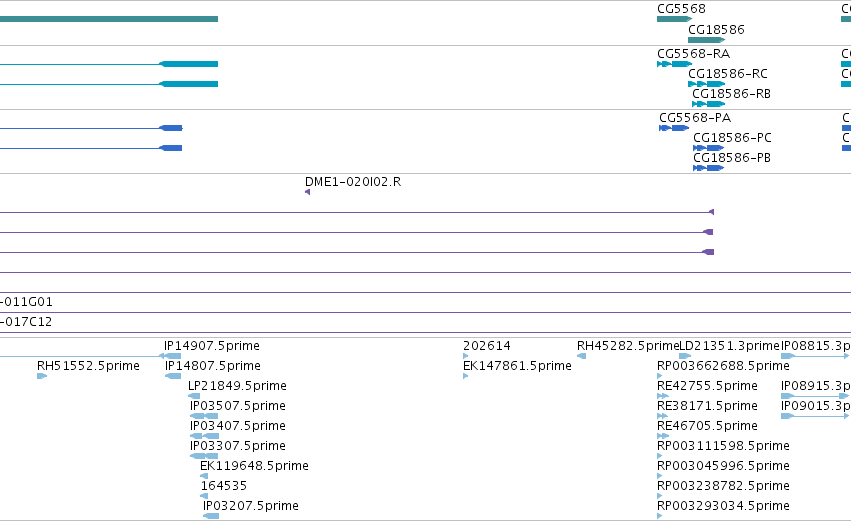Click the CG5568-RA transcript glyph
This screenshot has height=521, width=851.
click(x=675, y=64)
